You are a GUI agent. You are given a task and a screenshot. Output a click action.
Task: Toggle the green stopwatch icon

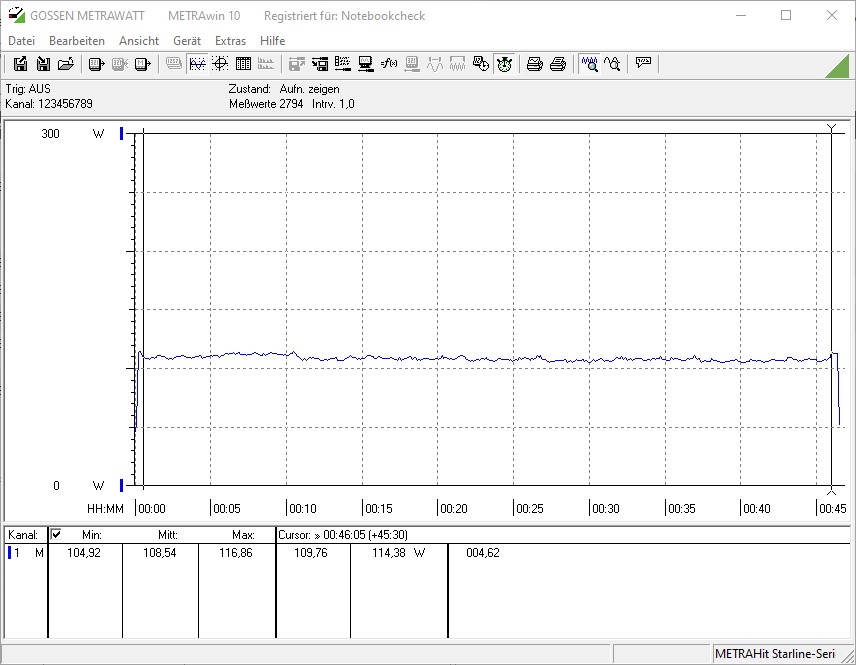coord(504,64)
